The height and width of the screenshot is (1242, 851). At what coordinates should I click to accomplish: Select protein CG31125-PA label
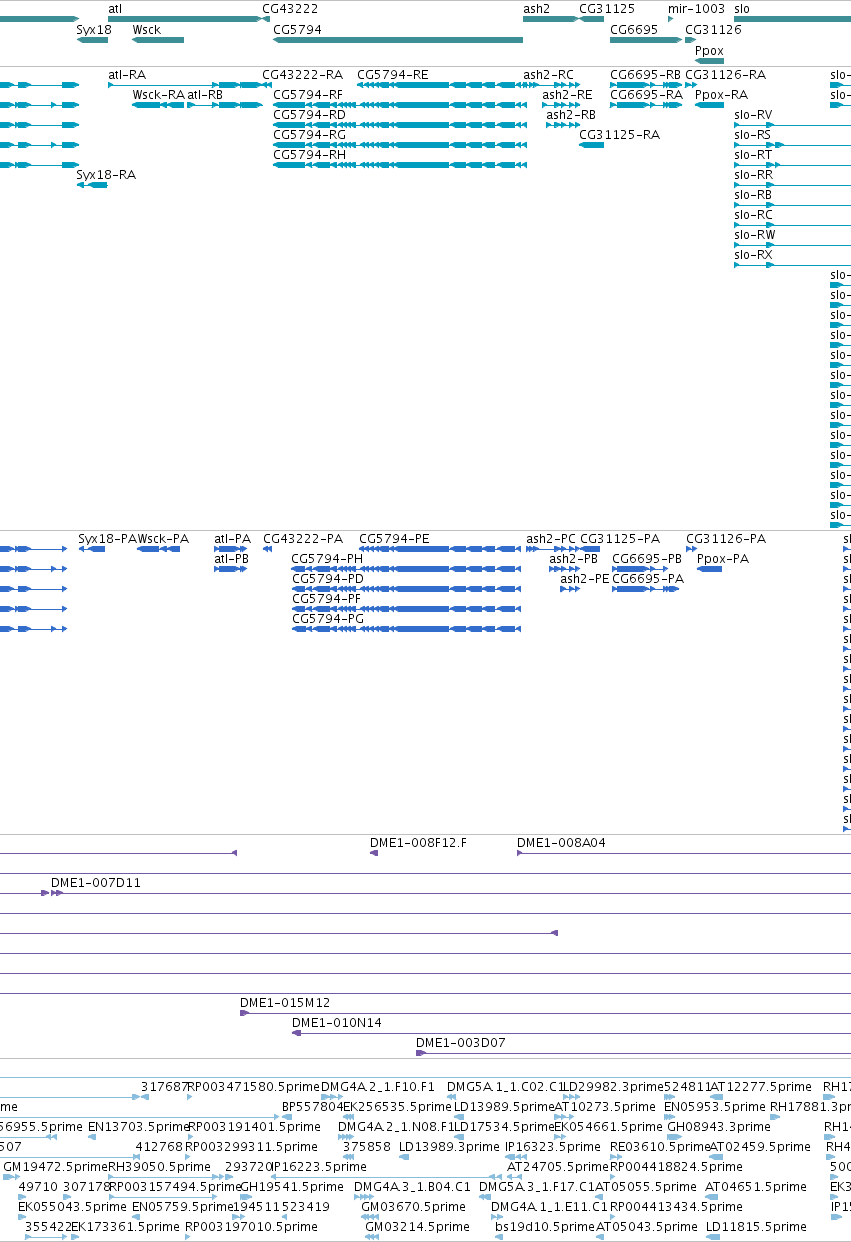pos(620,539)
